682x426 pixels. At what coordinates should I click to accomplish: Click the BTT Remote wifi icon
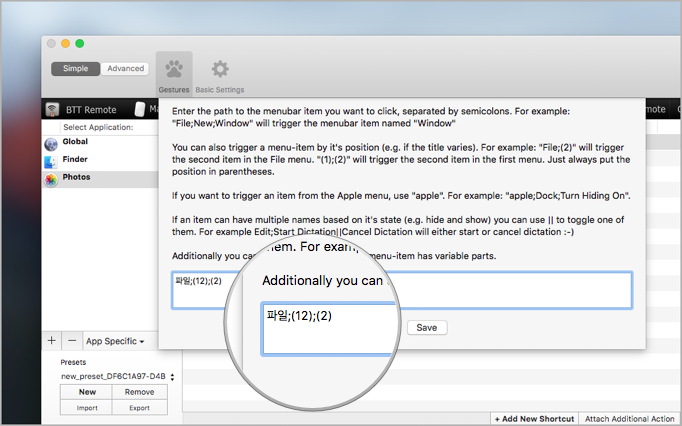coord(53,109)
